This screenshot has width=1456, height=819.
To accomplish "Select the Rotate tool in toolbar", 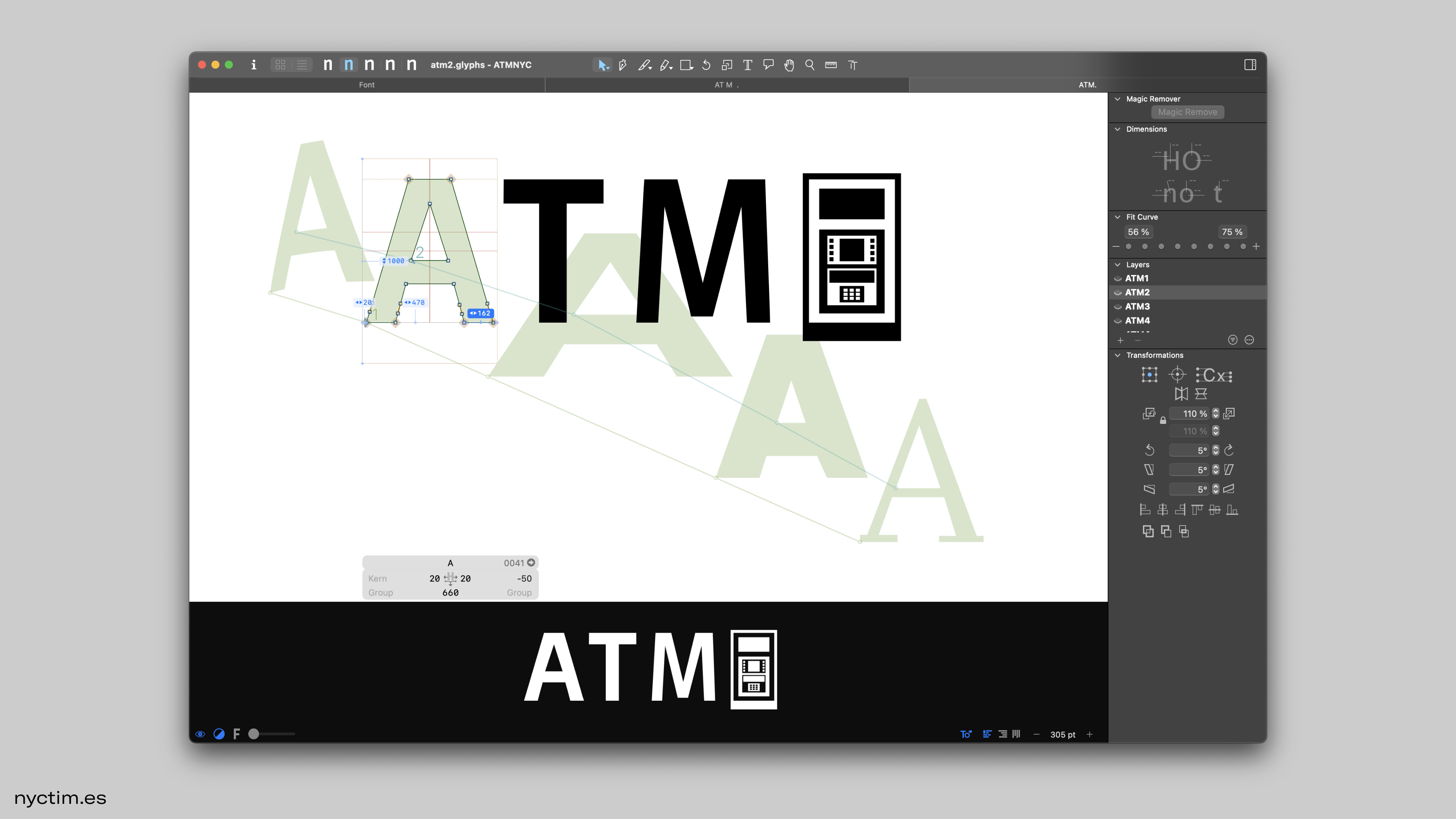I will (x=706, y=65).
